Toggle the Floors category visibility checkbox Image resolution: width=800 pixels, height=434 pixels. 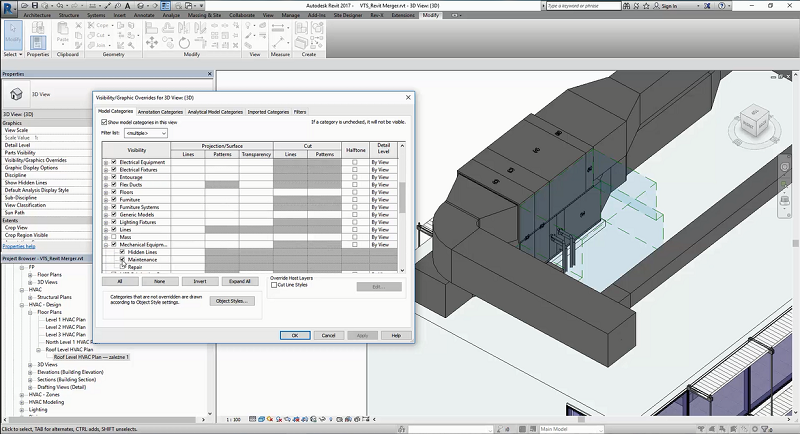coord(114,192)
